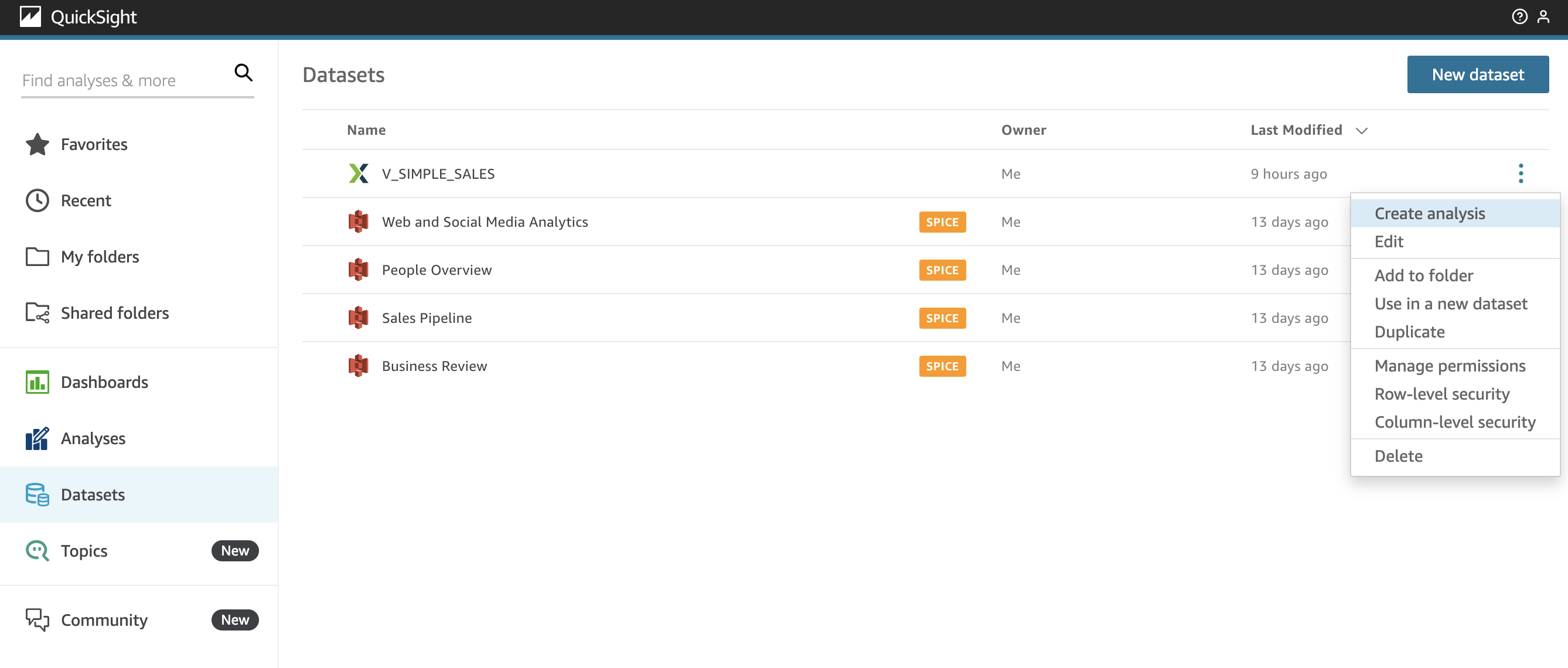
Task: Go to My folders
Action: [139, 257]
